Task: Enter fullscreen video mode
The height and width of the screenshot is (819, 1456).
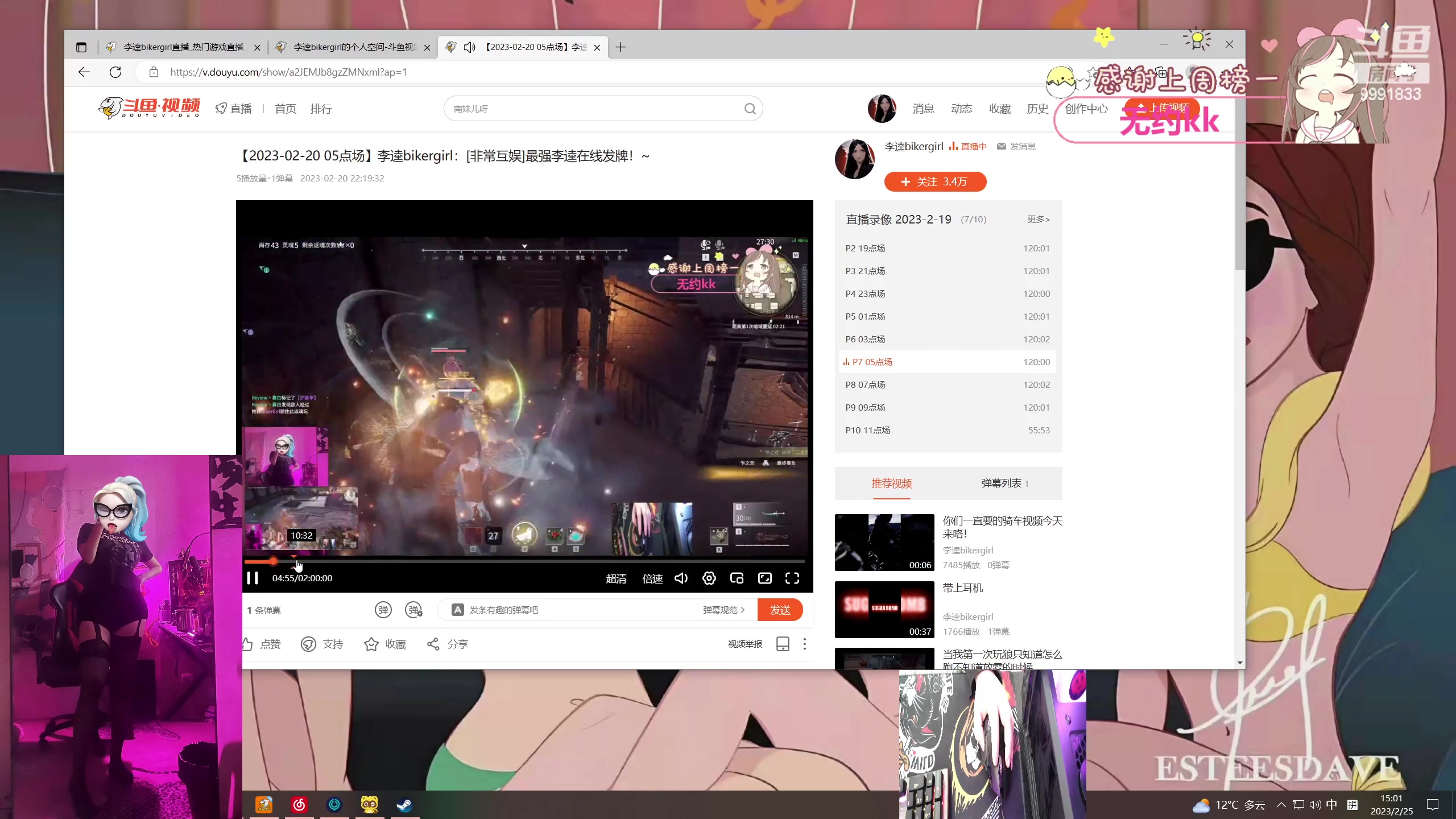Action: (x=792, y=578)
